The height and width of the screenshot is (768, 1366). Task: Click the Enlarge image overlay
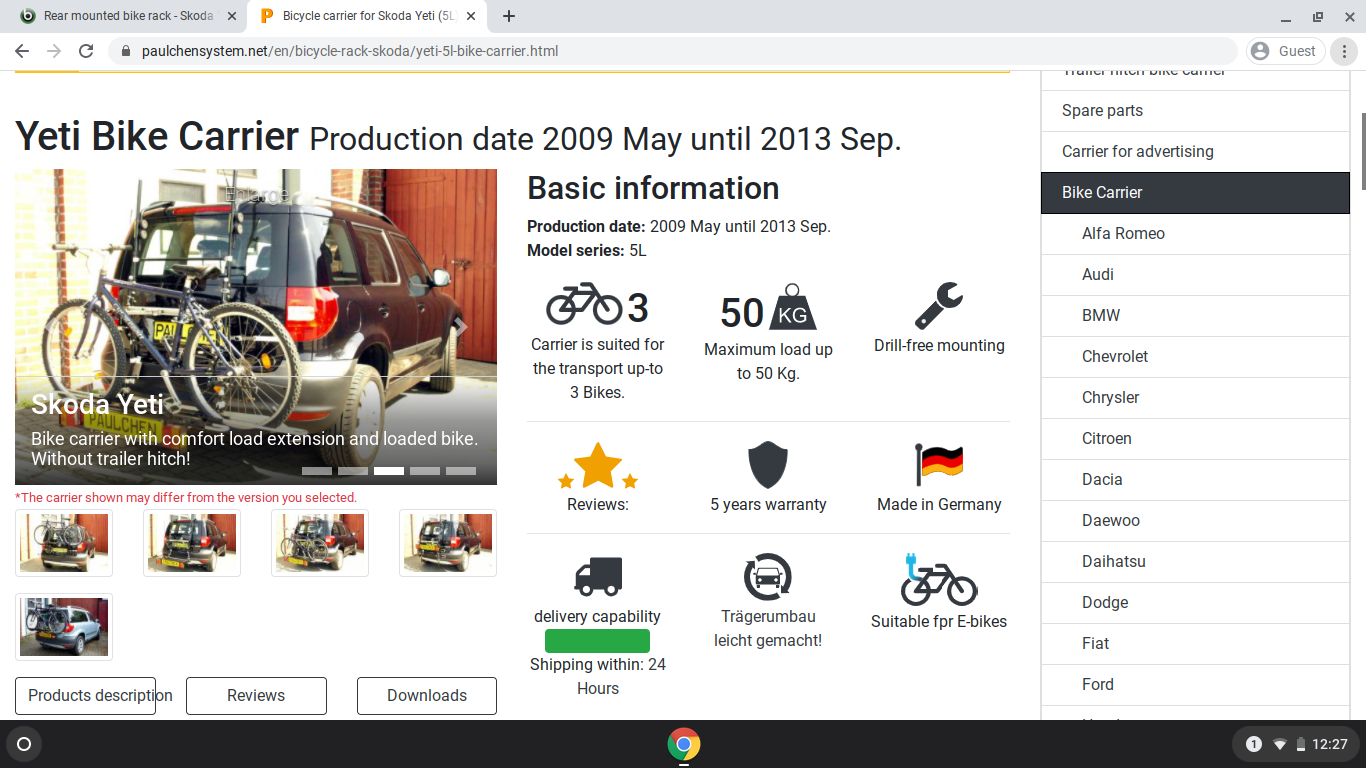point(256,195)
